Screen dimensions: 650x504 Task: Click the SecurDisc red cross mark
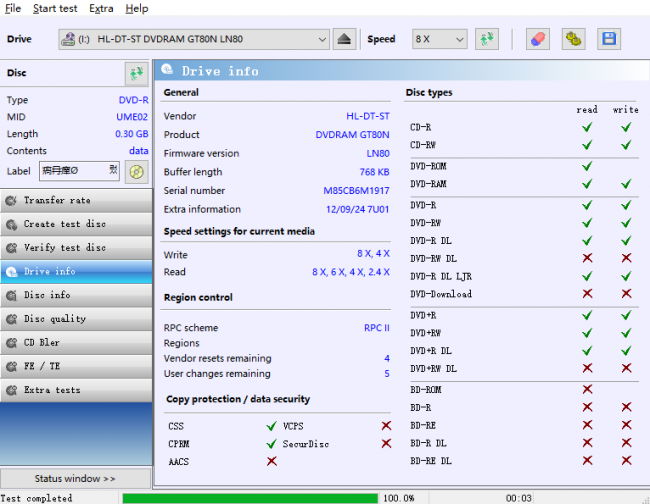(386, 443)
